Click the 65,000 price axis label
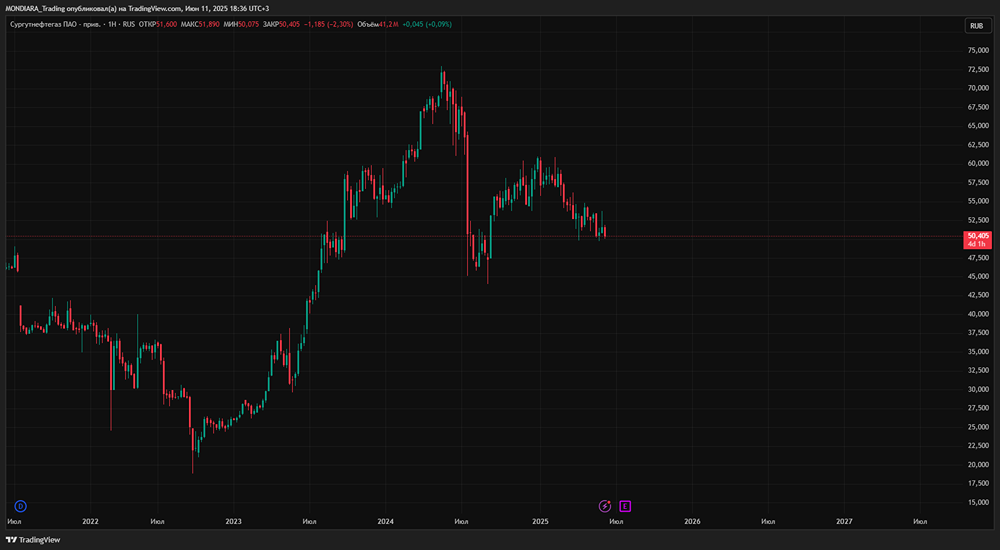 (978, 126)
